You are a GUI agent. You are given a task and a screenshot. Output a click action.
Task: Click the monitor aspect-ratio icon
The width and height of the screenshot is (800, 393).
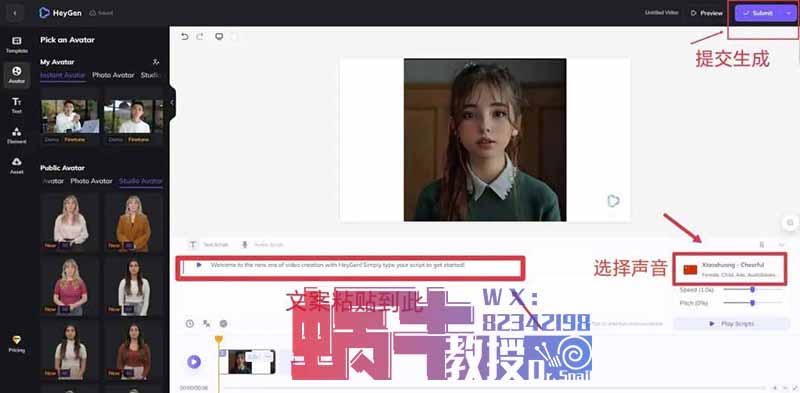click(219, 37)
